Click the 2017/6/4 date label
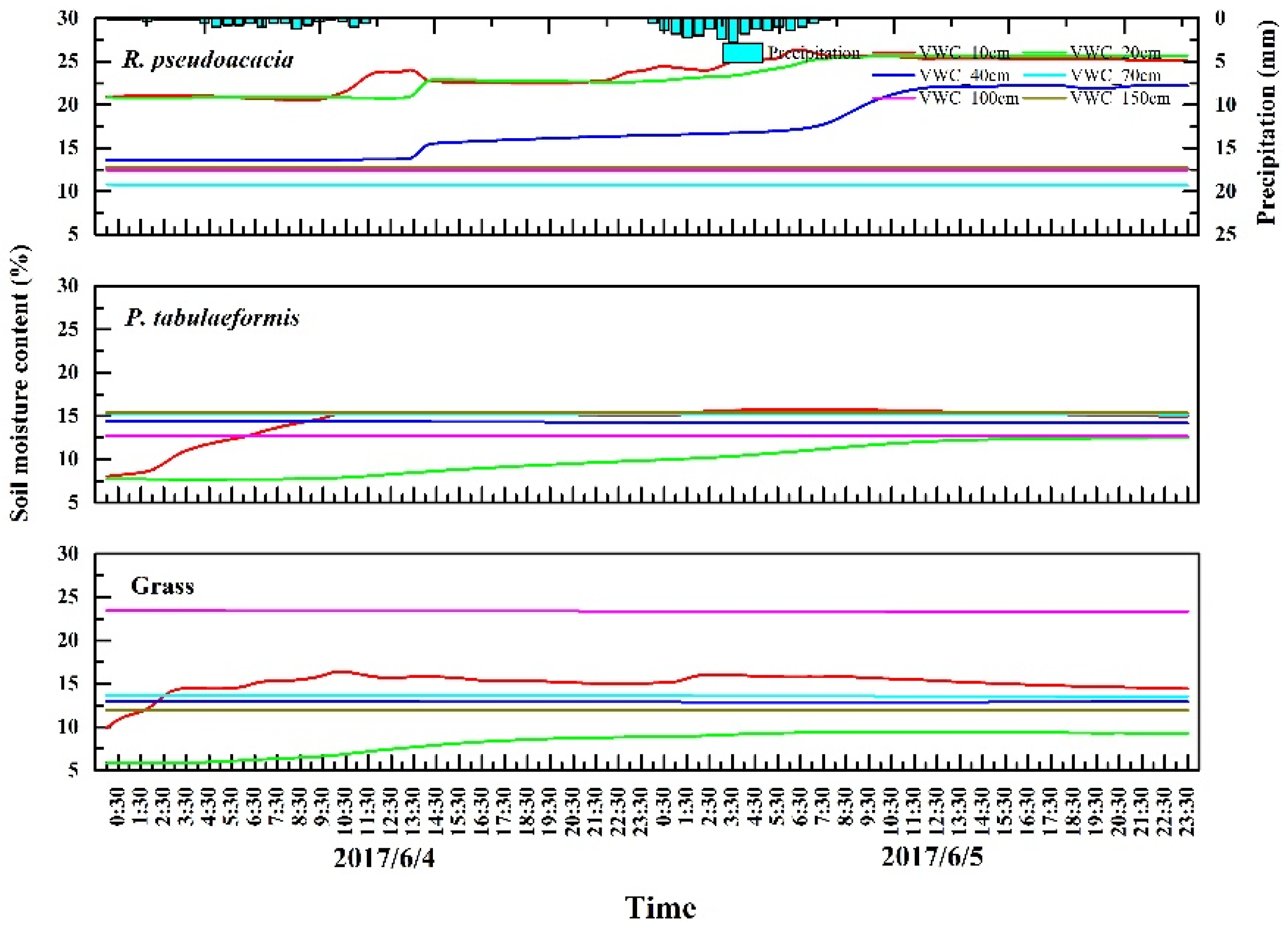The image size is (1288, 929). (384, 857)
